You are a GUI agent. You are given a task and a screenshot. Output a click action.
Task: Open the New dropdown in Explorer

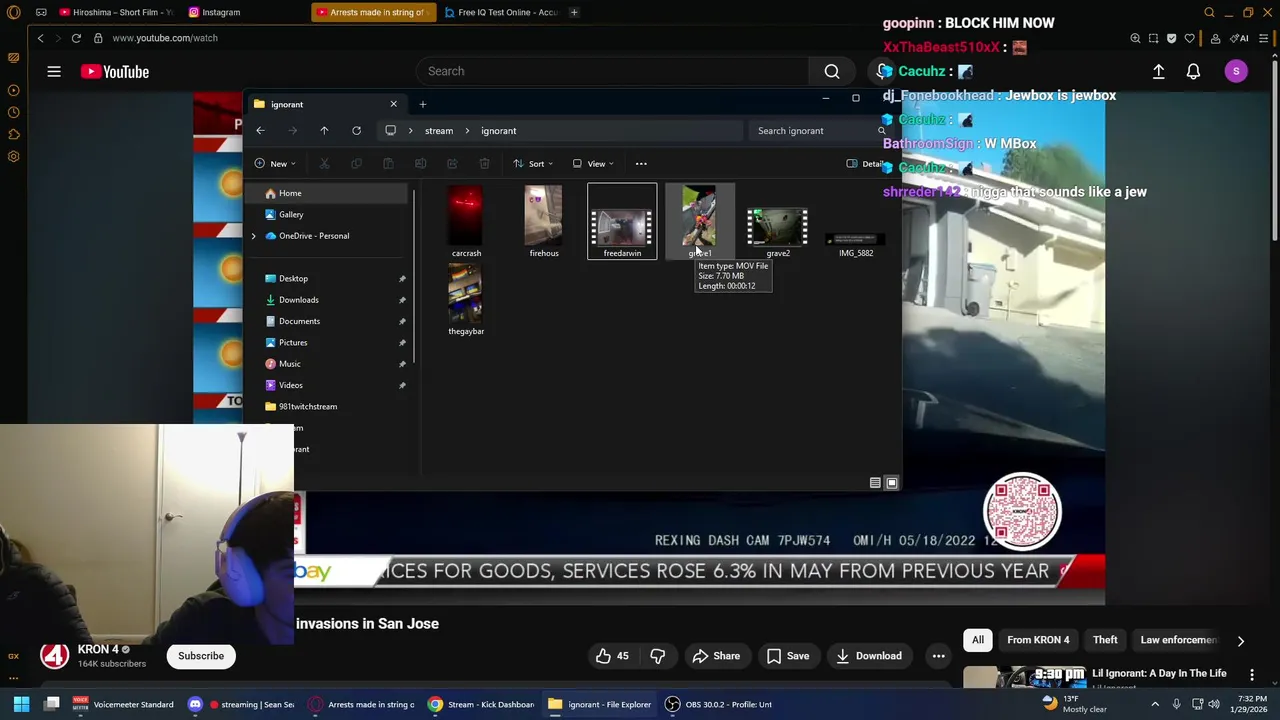[x=275, y=163]
